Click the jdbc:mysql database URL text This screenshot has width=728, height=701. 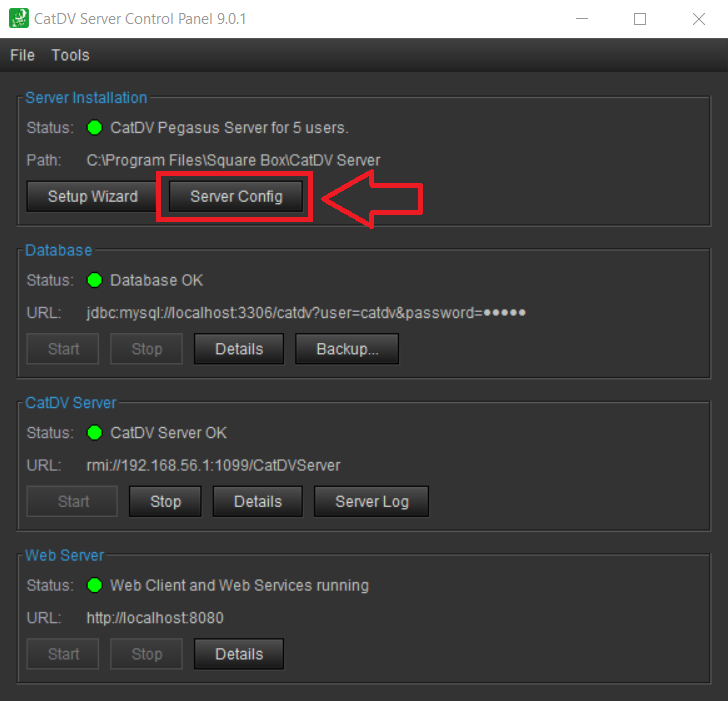pyautogui.click(x=306, y=313)
